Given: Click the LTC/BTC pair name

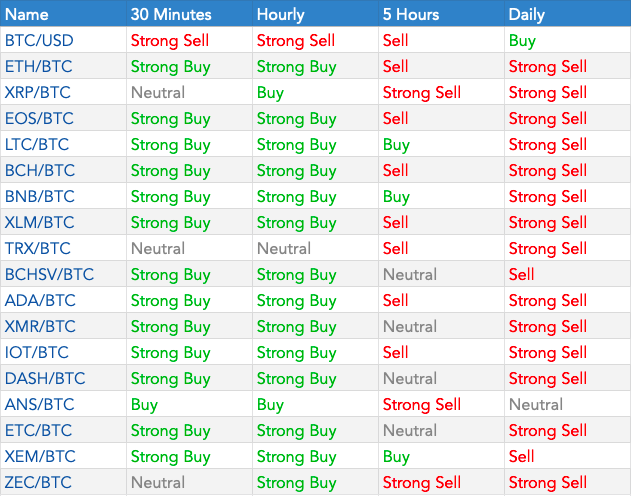Looking at the screenshot, I should tap(38, 145).
